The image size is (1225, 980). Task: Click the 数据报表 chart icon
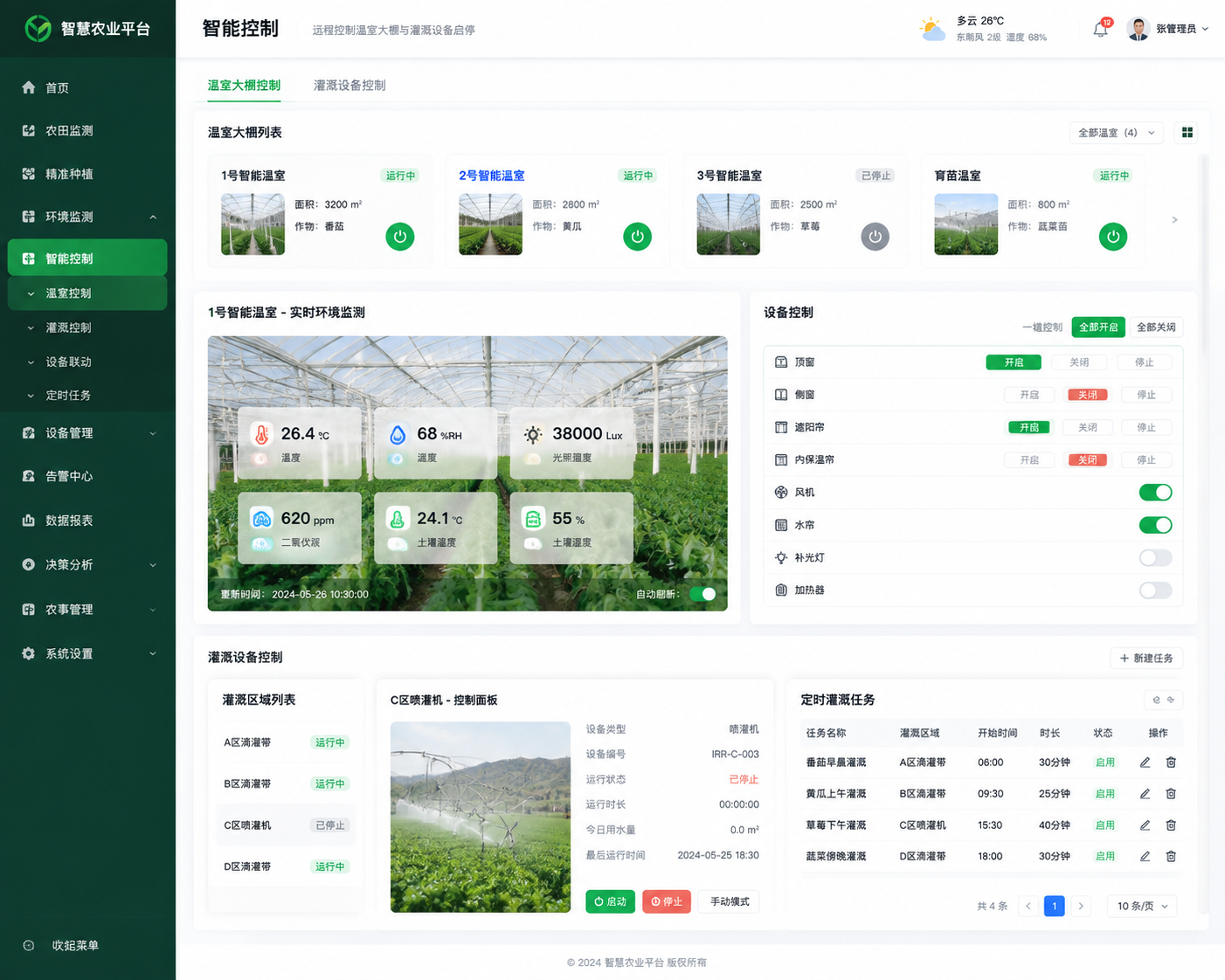[x=29, y=521]
